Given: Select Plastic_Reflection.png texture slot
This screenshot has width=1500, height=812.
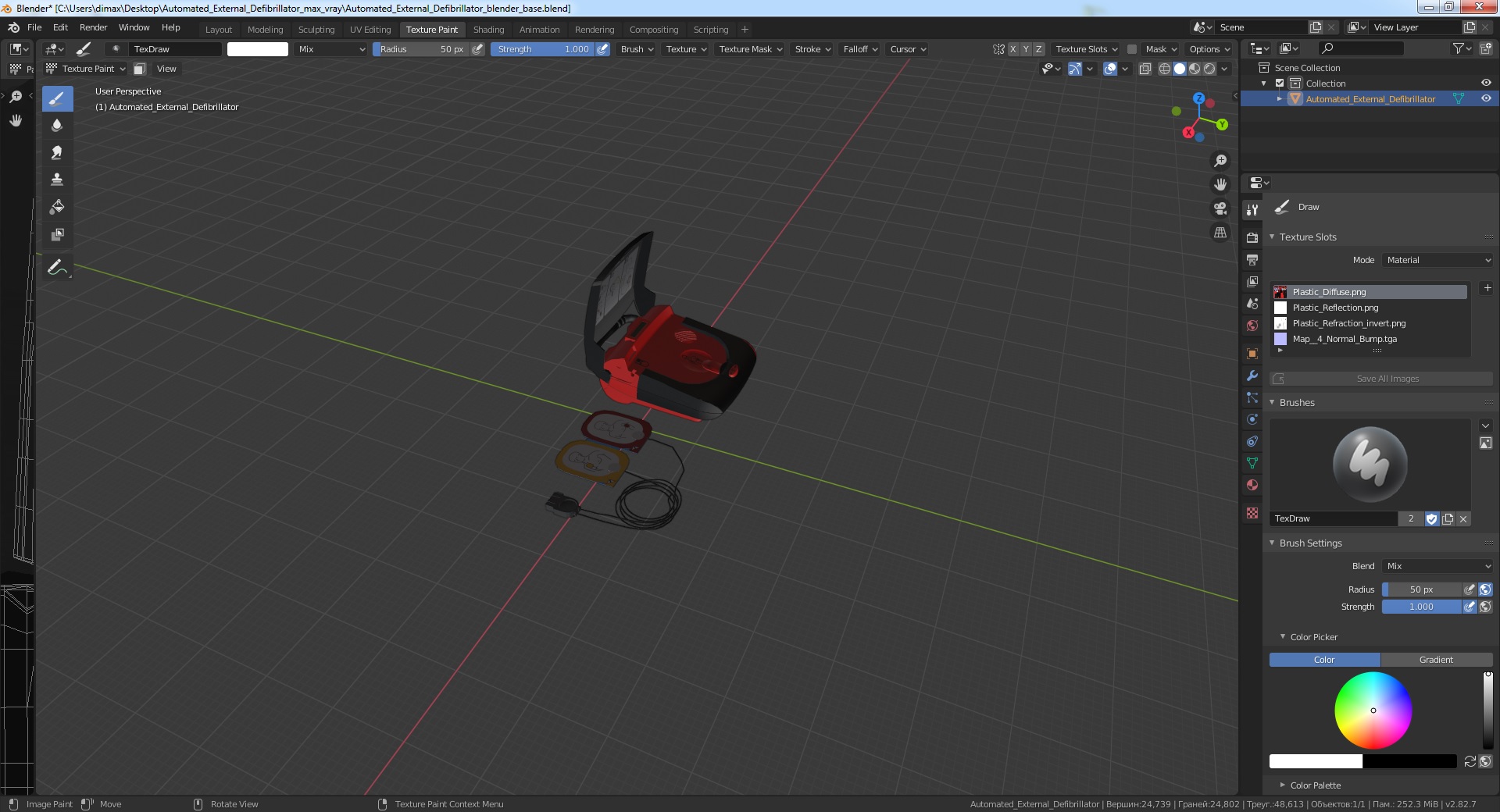Looking at the screenshot, I should pyautogui.click(x=1370, y=308).
